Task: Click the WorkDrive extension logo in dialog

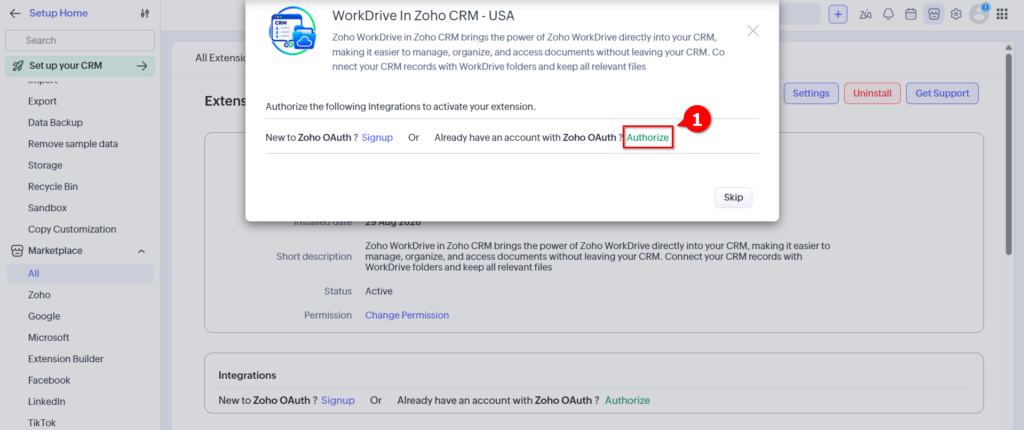Action: coord(292,31)
